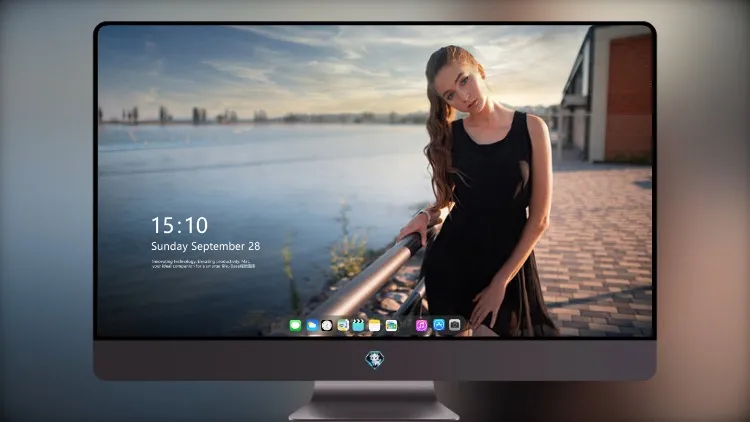Open the blue App Store icon in the dock
Viewport: 750px width, 422px height.
tap(439, 325)
